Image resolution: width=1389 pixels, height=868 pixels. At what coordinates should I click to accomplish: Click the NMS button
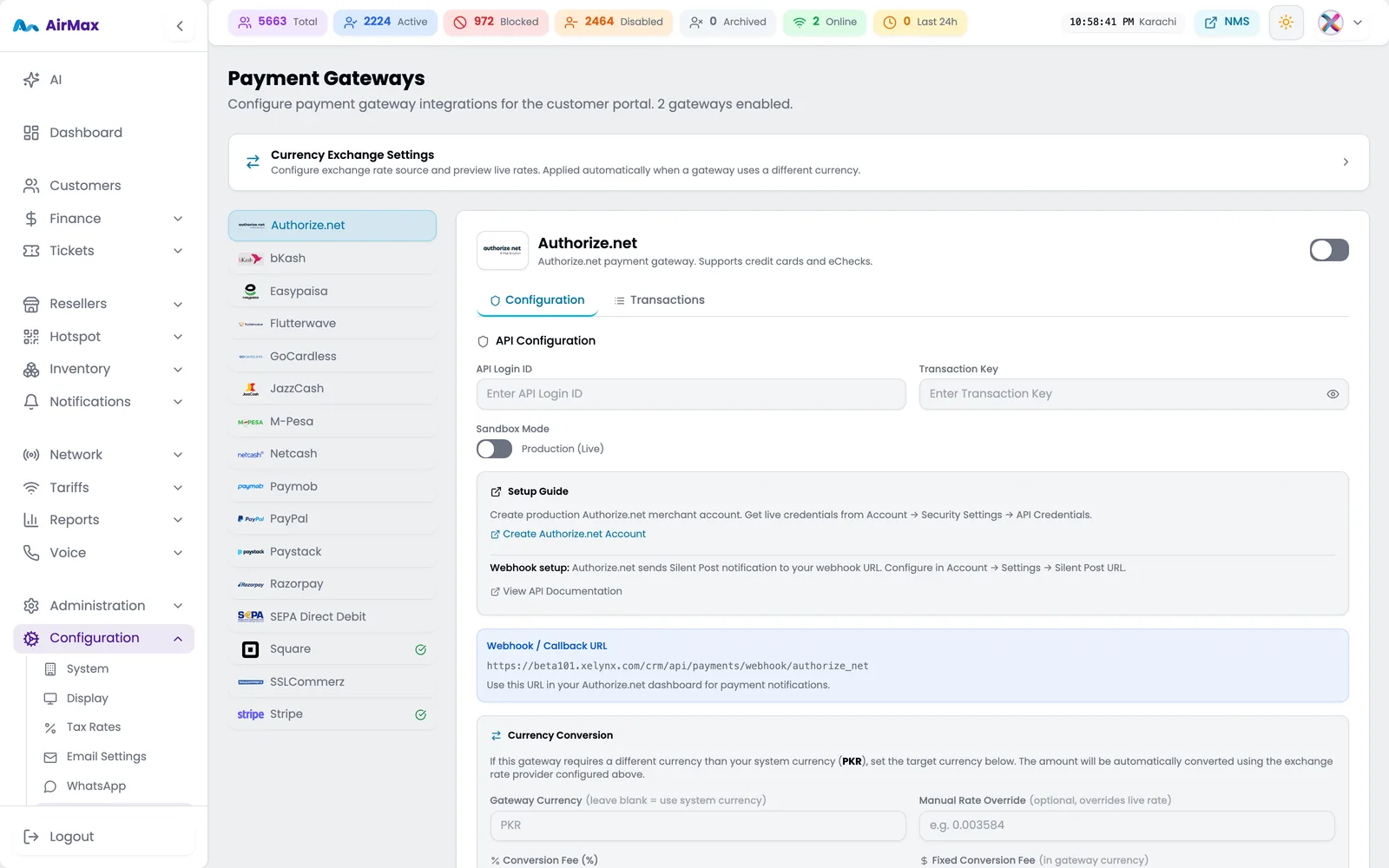(1227, 22)
